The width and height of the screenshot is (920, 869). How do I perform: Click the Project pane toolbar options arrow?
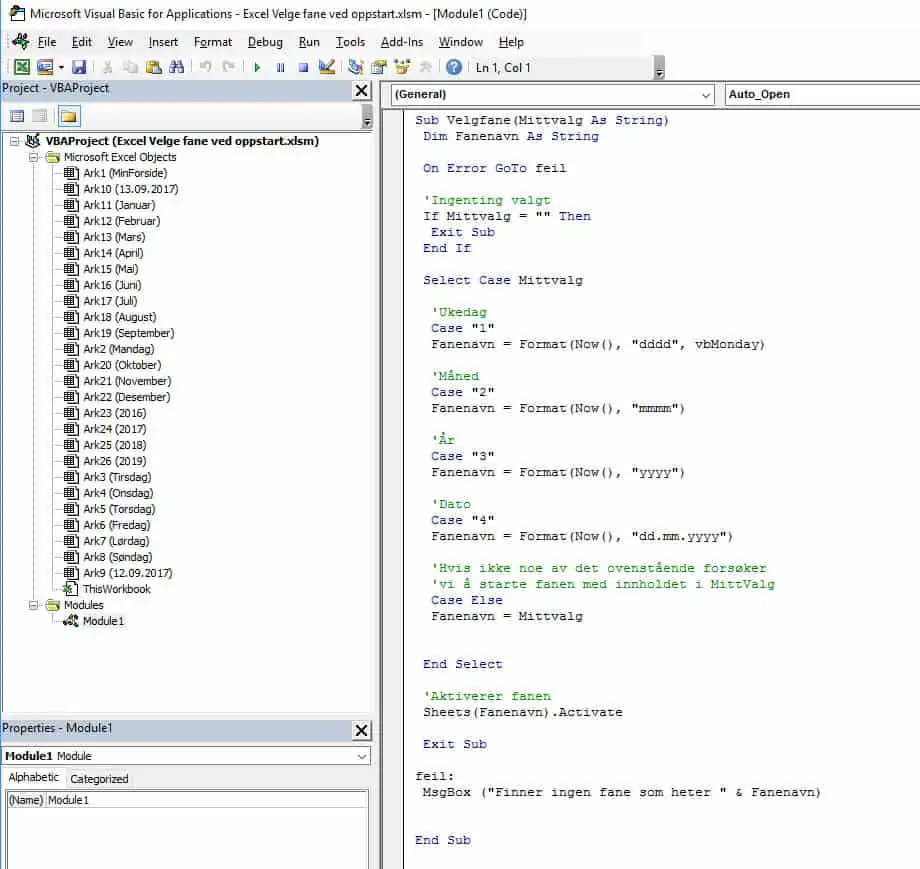(367, 117)
